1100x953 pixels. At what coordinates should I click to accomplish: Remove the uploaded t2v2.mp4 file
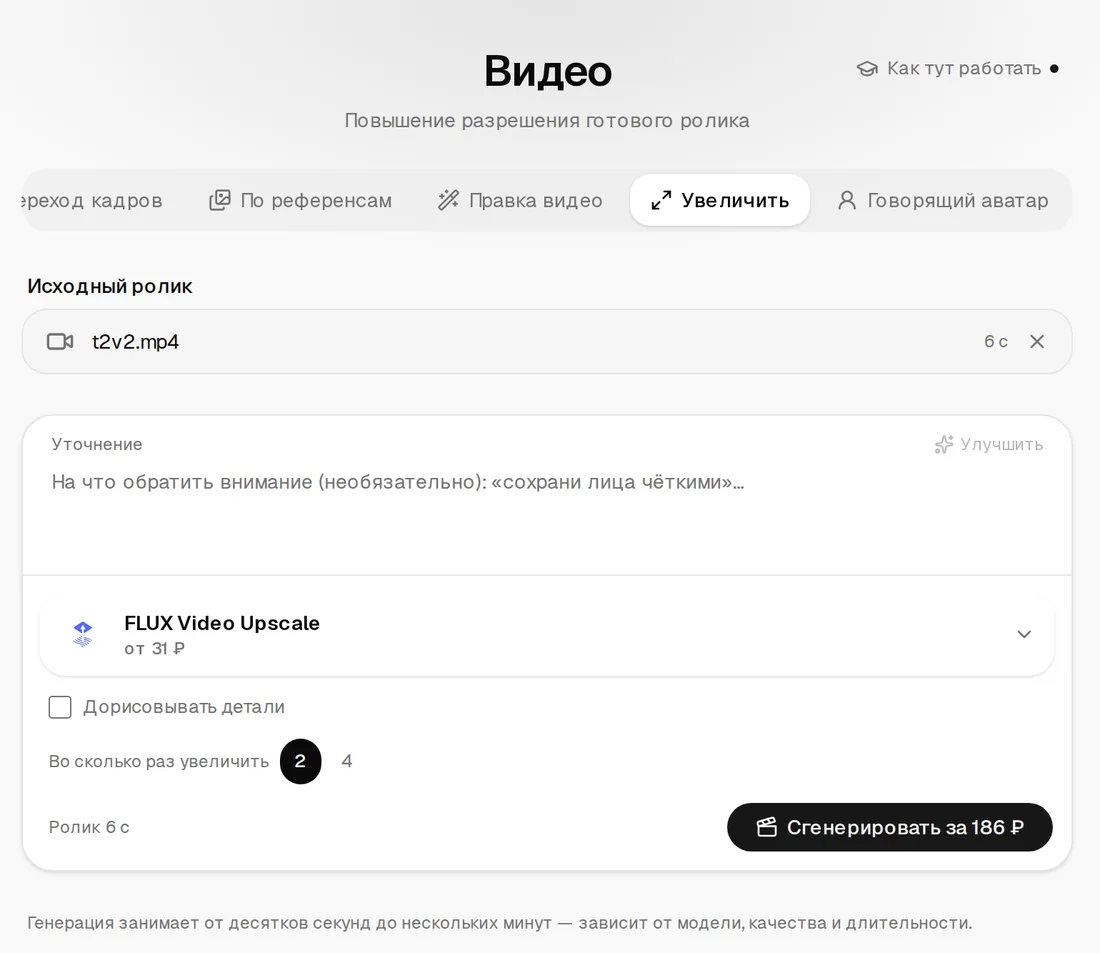(x=1037, y=342)
